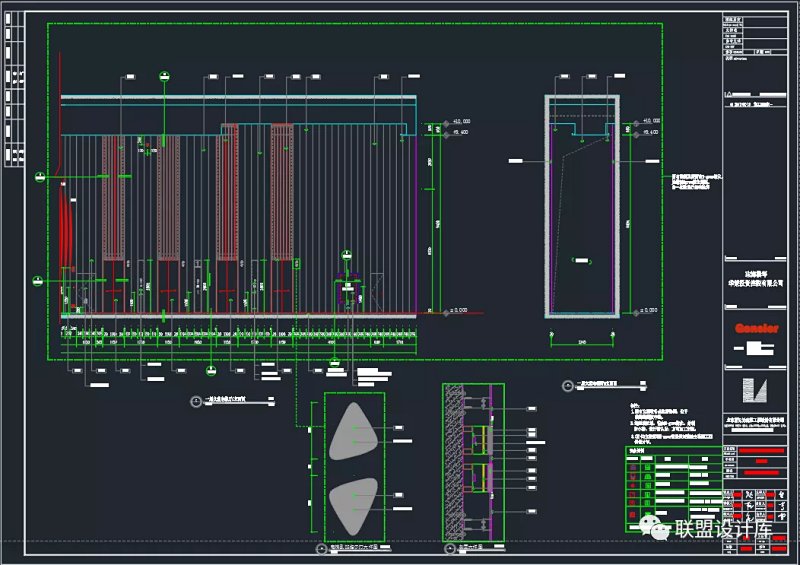
Task: Click the red Gensler logo in title block
Action: point(755,326)
